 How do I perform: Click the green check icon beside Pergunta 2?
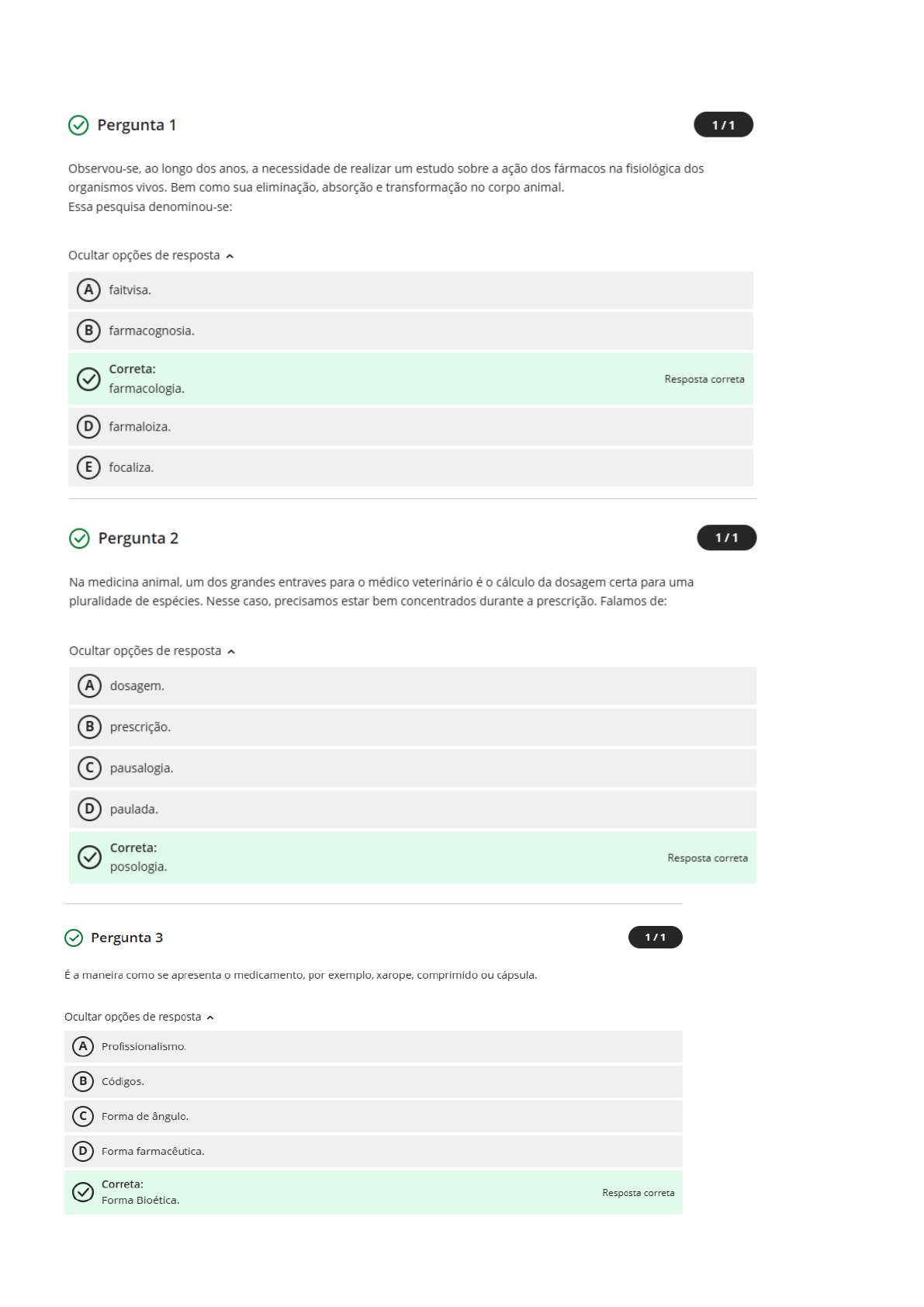(x=79, y=539)
